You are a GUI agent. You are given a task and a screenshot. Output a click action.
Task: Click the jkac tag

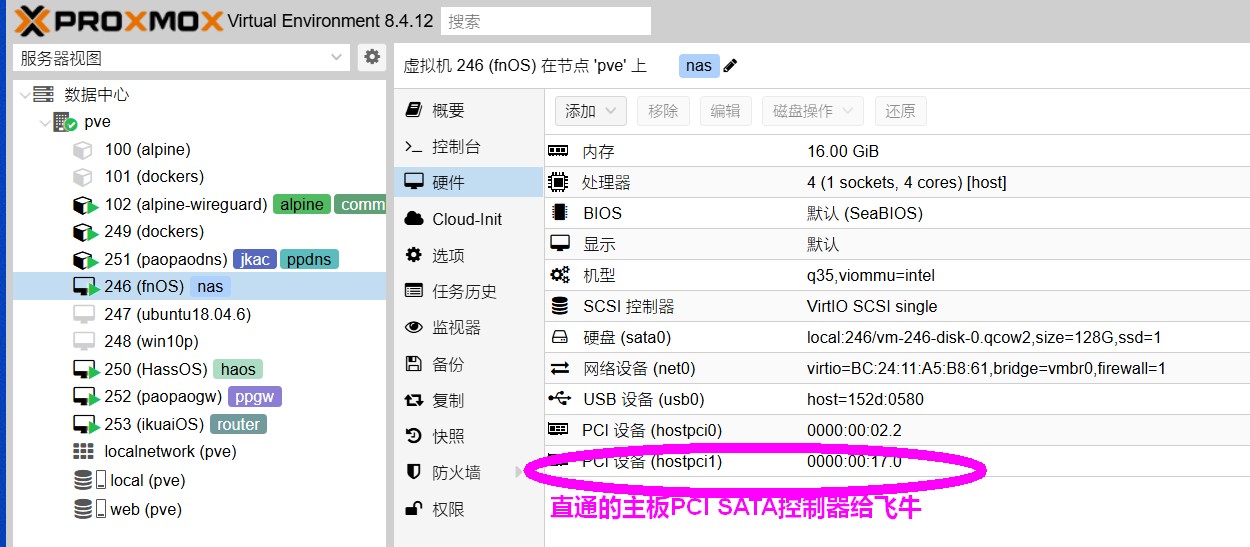click(255, 259)
